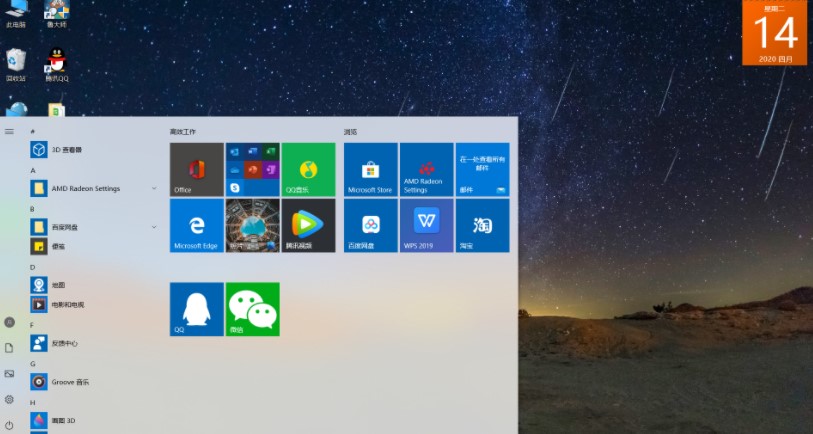Open the 百度网盘 tile
The image size is (813, 434).
[x=370, y=225]
